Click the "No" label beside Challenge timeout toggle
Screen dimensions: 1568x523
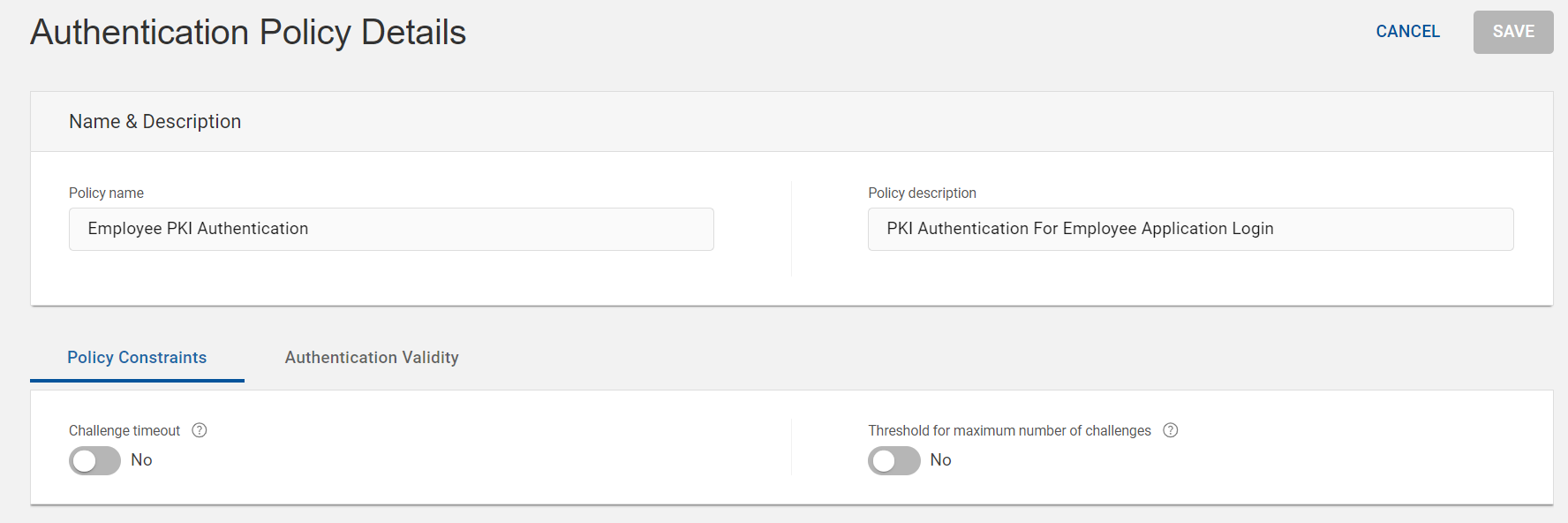pos(141,460)
